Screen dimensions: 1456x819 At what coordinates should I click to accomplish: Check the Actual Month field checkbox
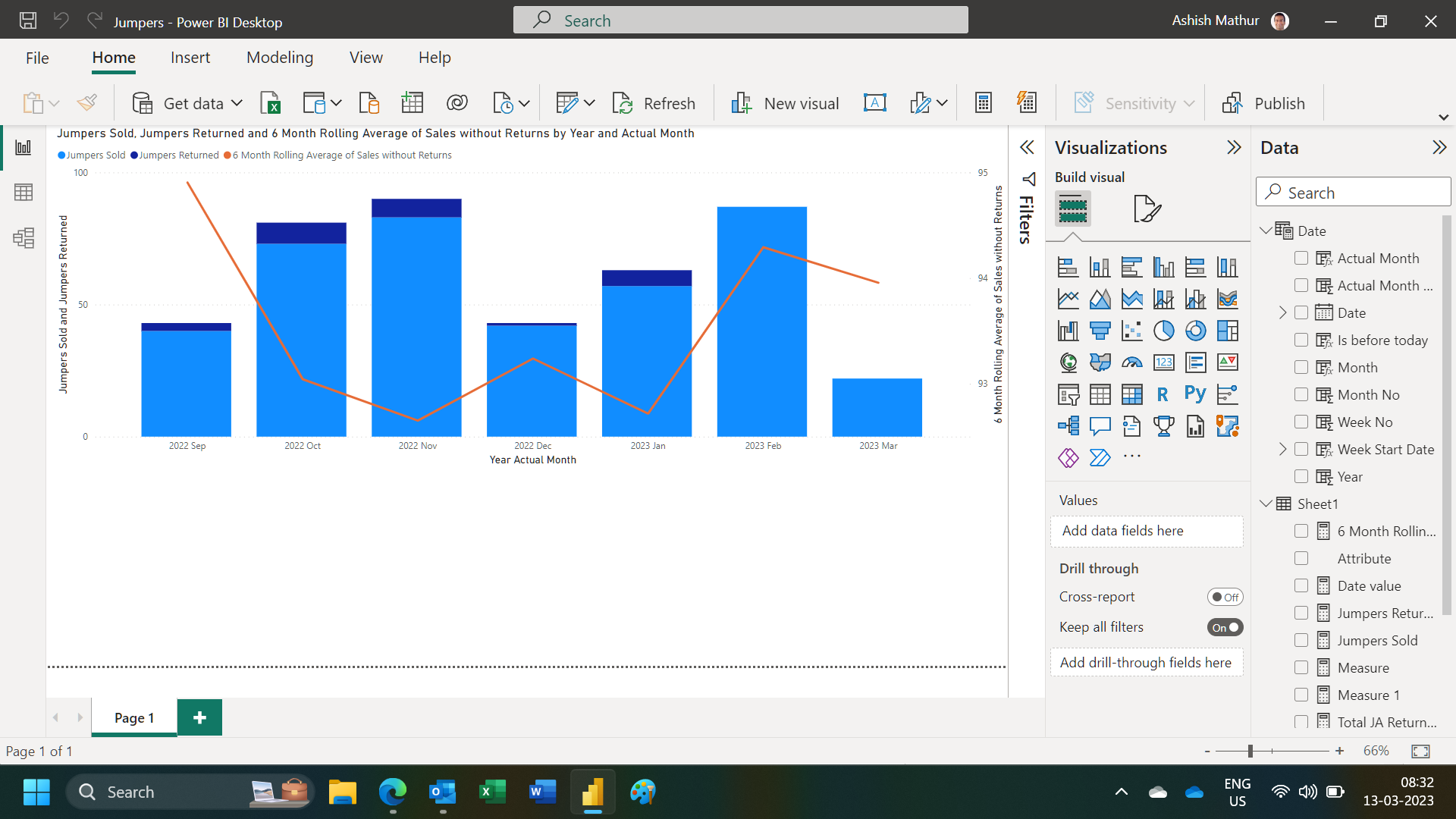click(1301, 258)
